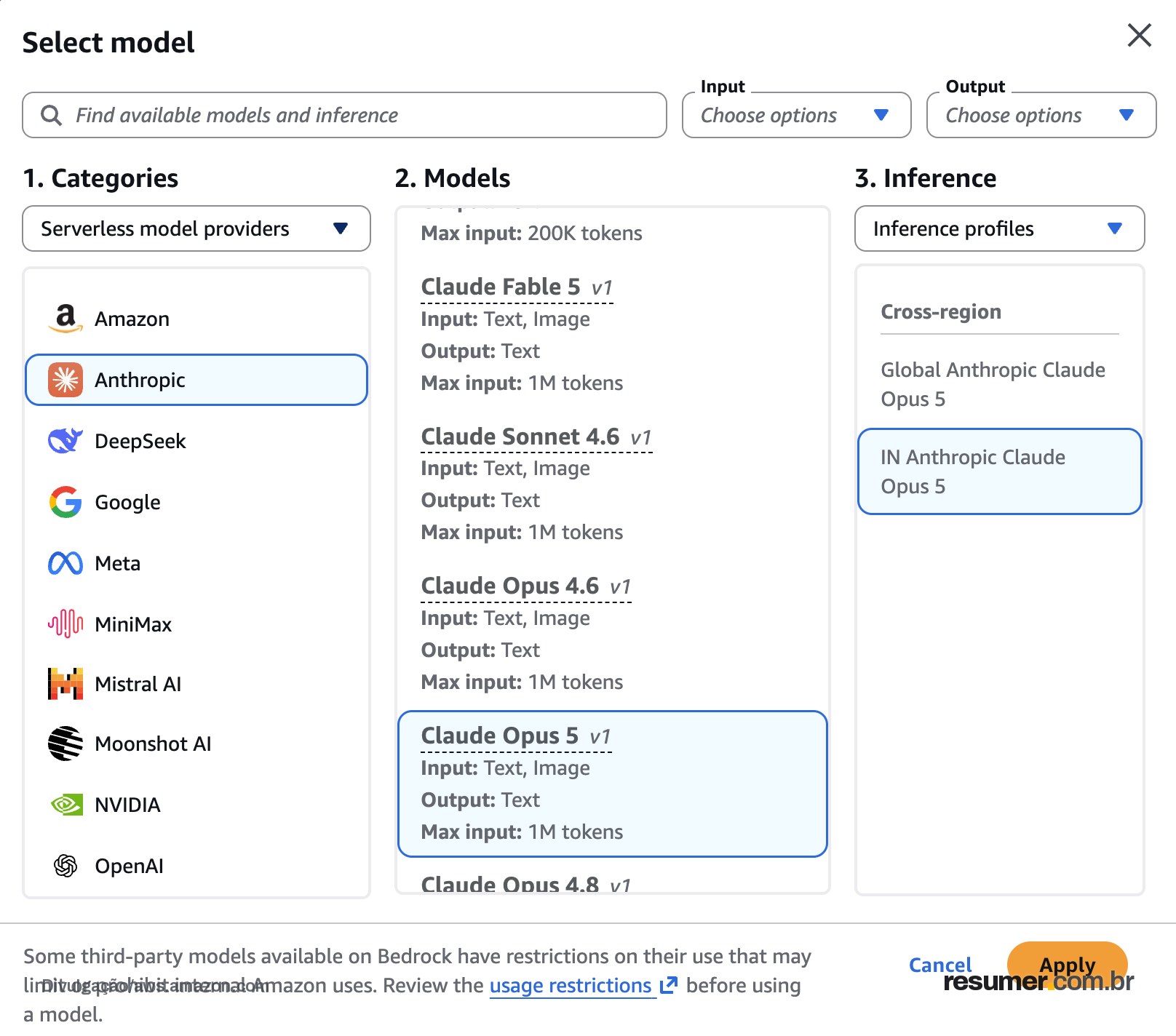Select the OpenAI provider category

click(196, 866)
